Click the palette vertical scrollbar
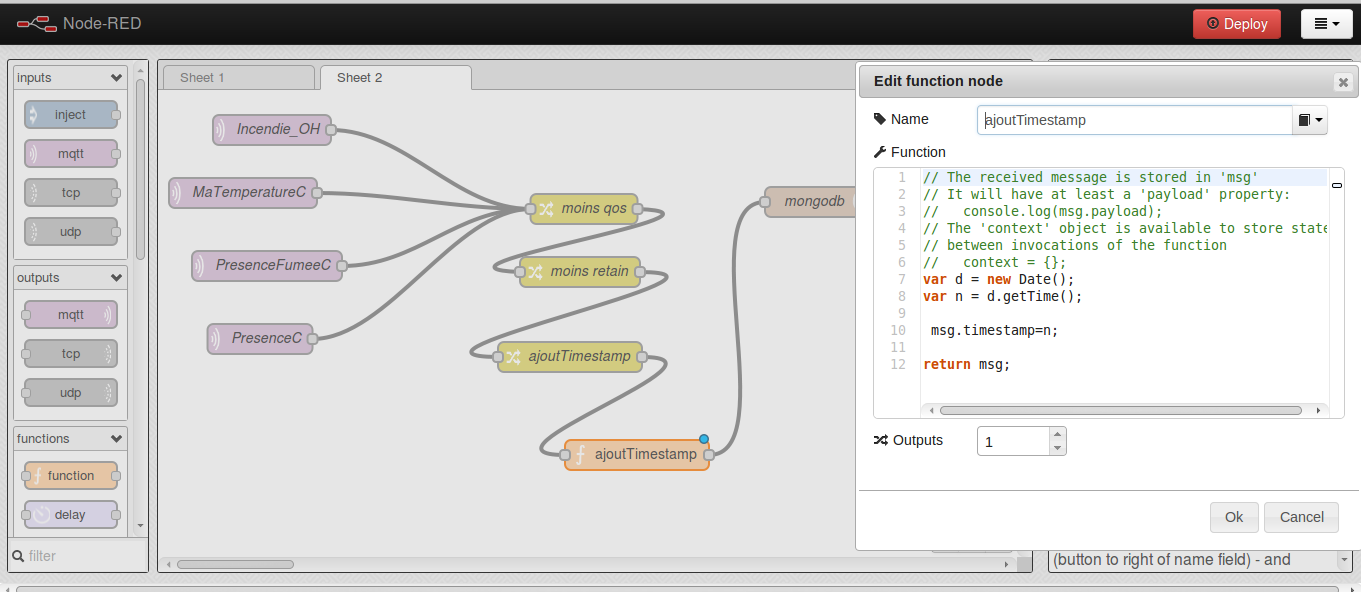1361x592 pixels. [x=140, y=169]
